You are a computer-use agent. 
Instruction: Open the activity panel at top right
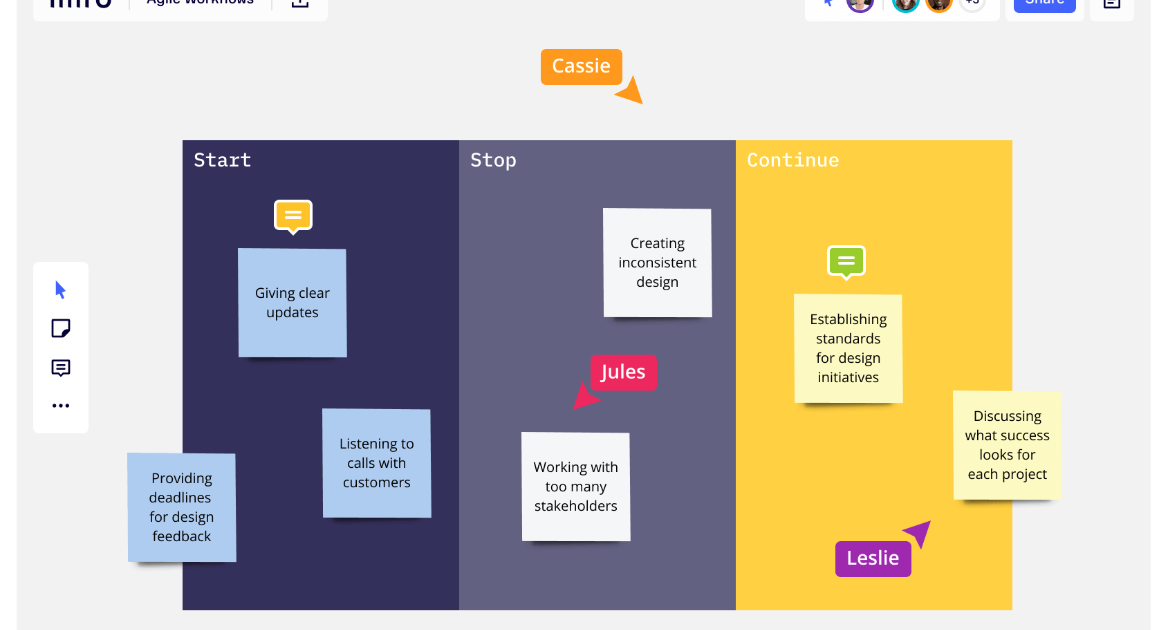click(1111, 4)
